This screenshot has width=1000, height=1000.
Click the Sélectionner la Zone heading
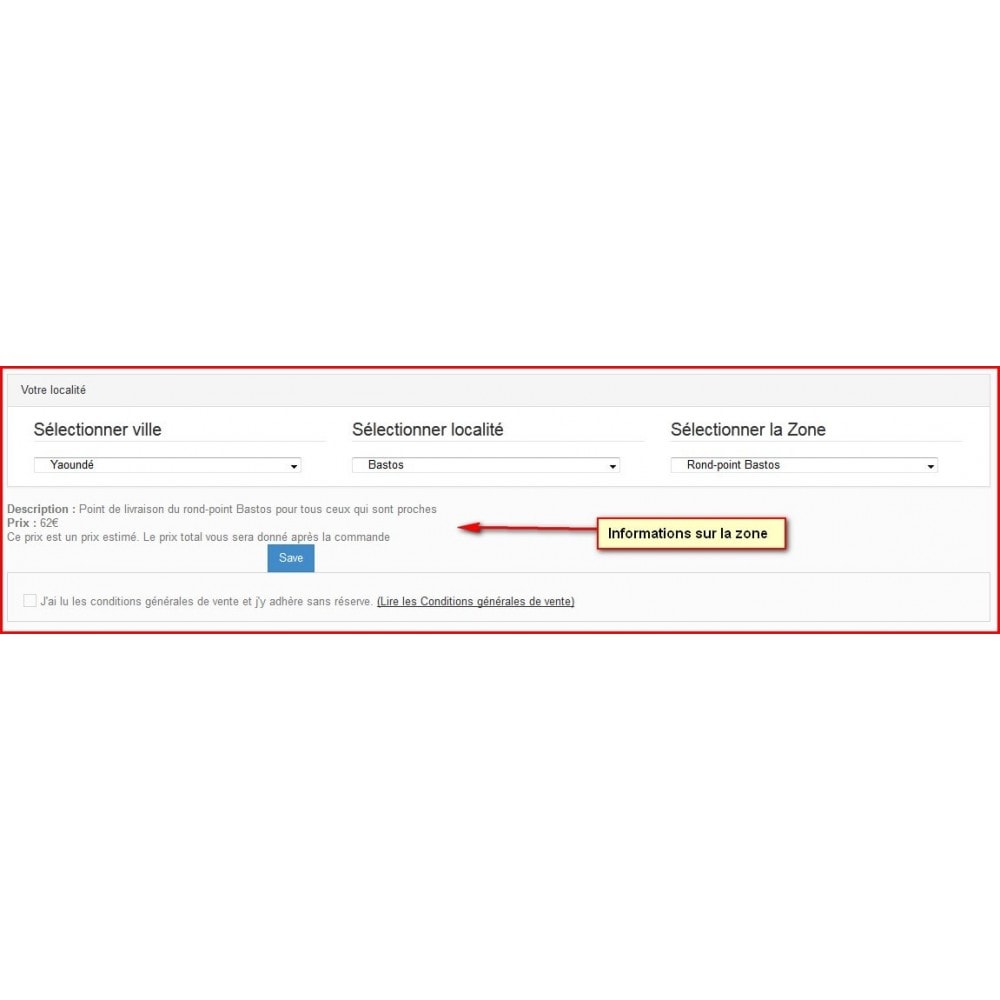(x=747, y=429)
